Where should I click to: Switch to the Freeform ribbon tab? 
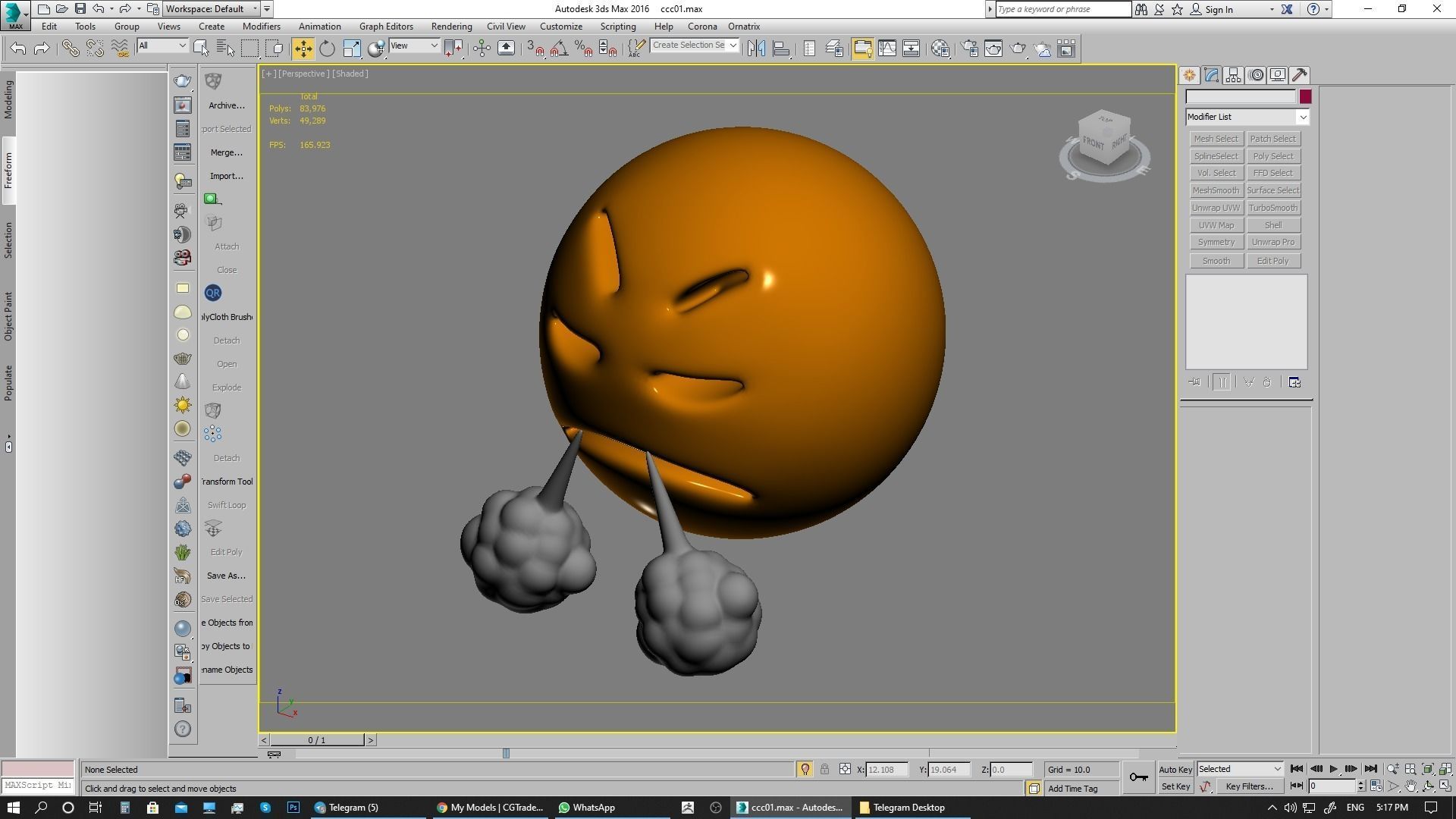pyautogui.click(x=8, y=171)
